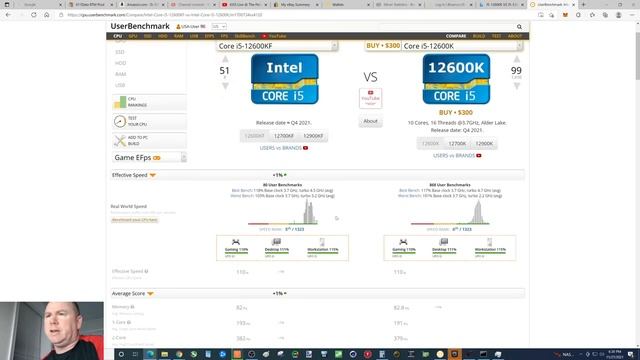Select the 12900K variant button
This screenshot has width=640, height=360.
(x=484, y=144)
